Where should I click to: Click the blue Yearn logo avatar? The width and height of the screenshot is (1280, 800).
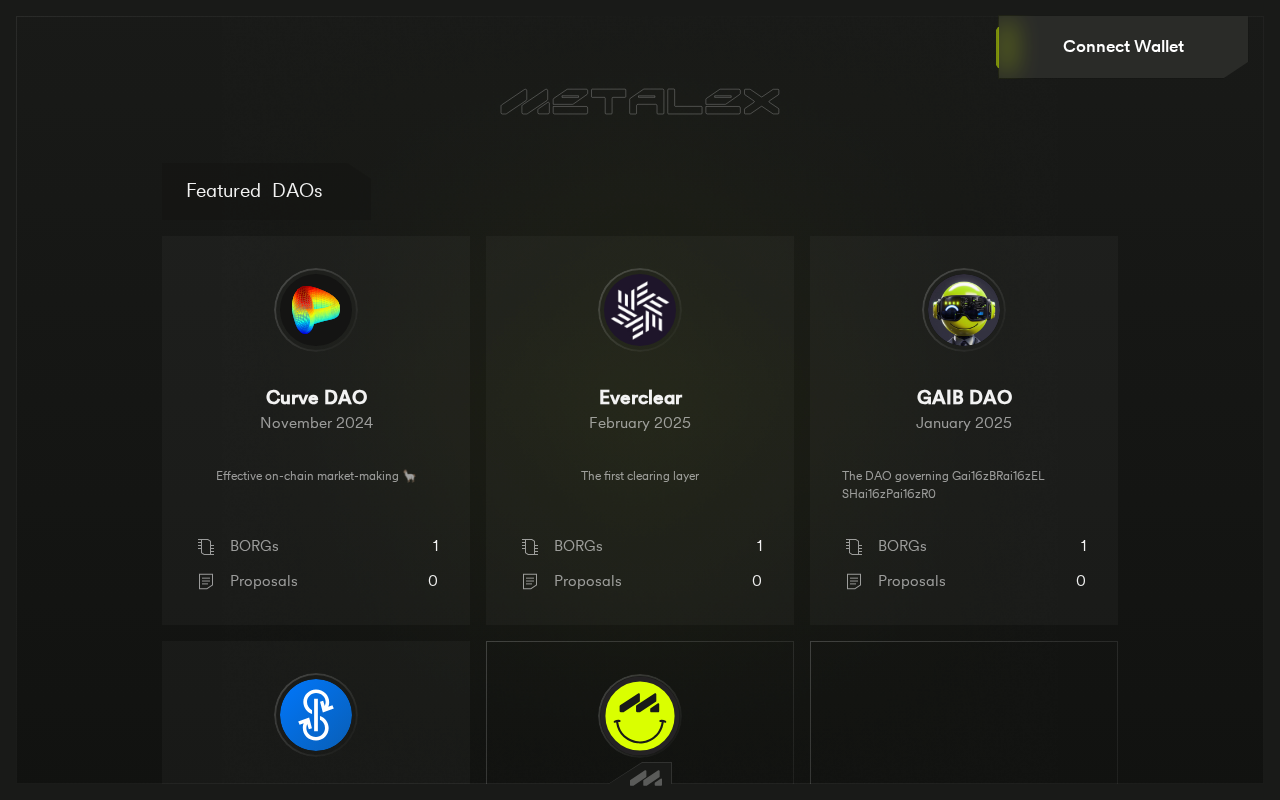tap(316, 715)
